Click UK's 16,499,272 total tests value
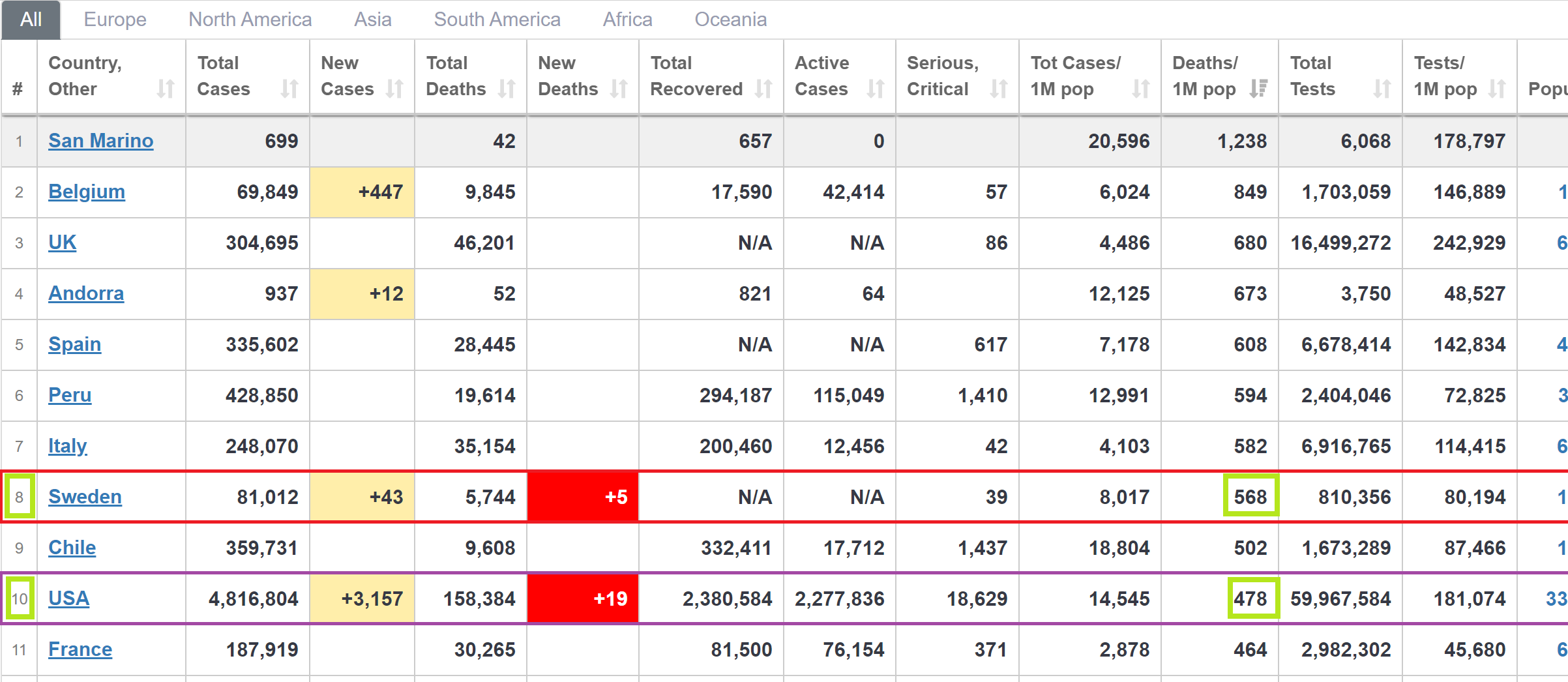The width and height of the screenshot is (1568, 682). coord(1340,243)
